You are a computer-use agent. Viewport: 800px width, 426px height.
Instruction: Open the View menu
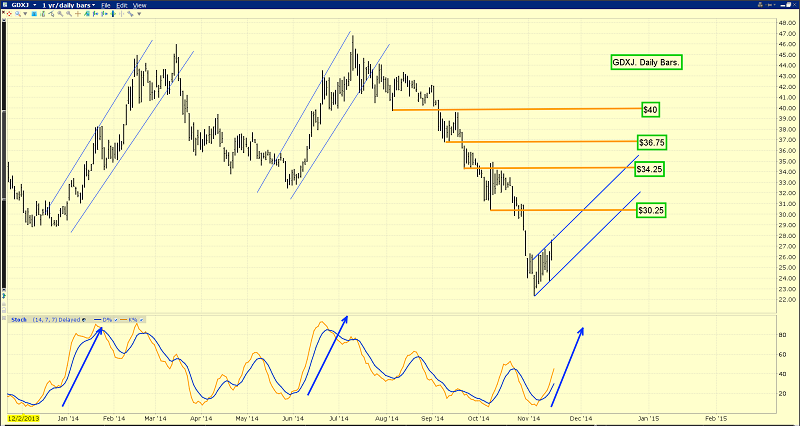pos(139,5)
